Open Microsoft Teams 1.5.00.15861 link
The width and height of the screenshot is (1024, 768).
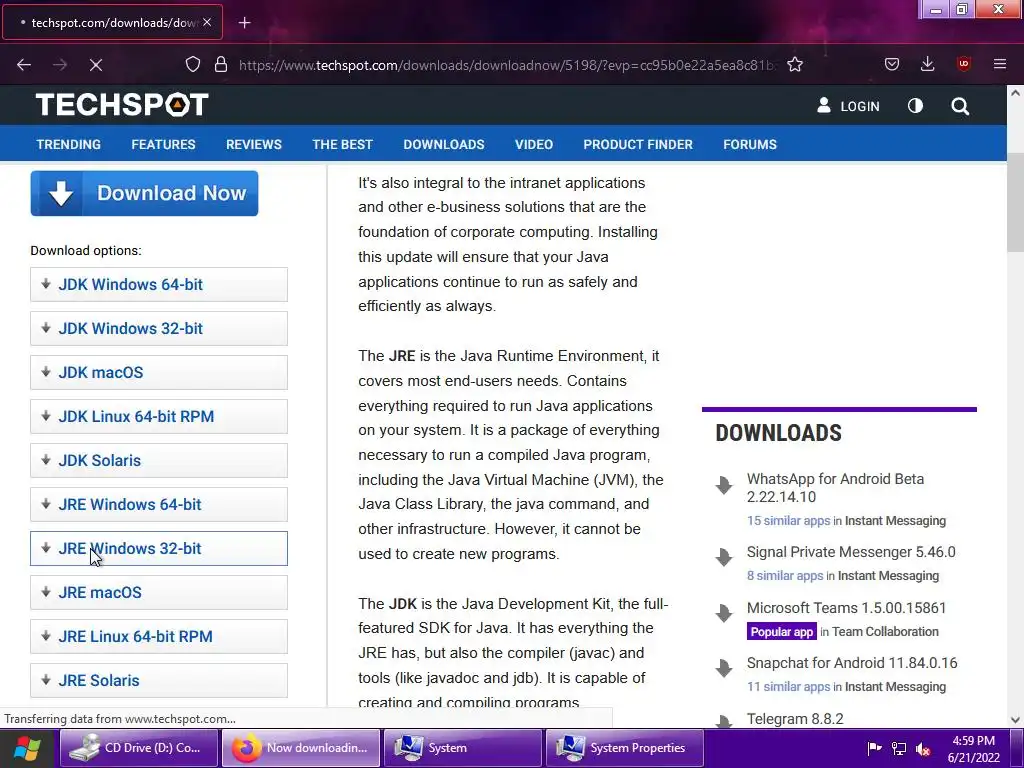click(x=846, y=608)
